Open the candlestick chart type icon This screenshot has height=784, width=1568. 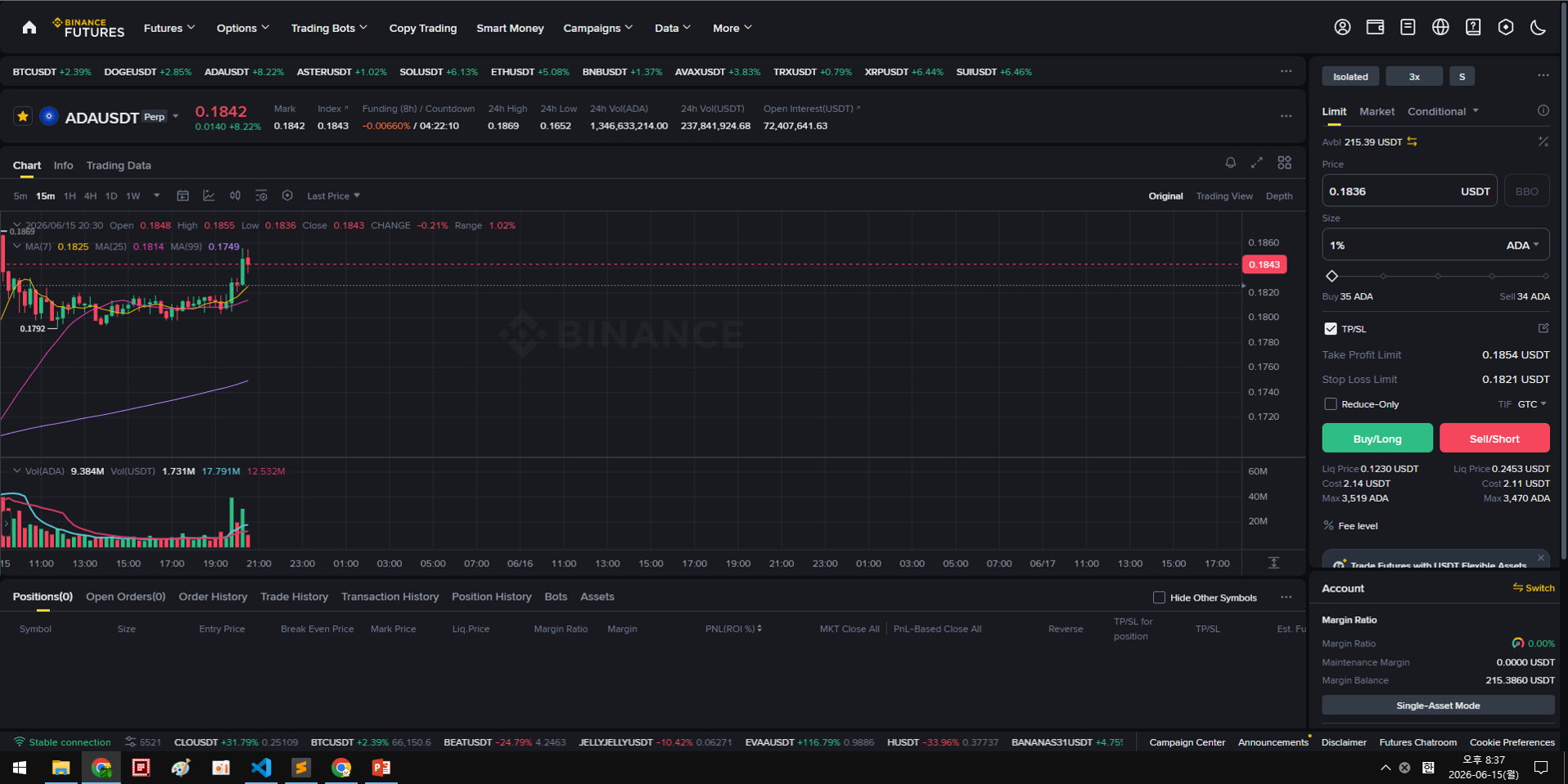tap(235, 196)
